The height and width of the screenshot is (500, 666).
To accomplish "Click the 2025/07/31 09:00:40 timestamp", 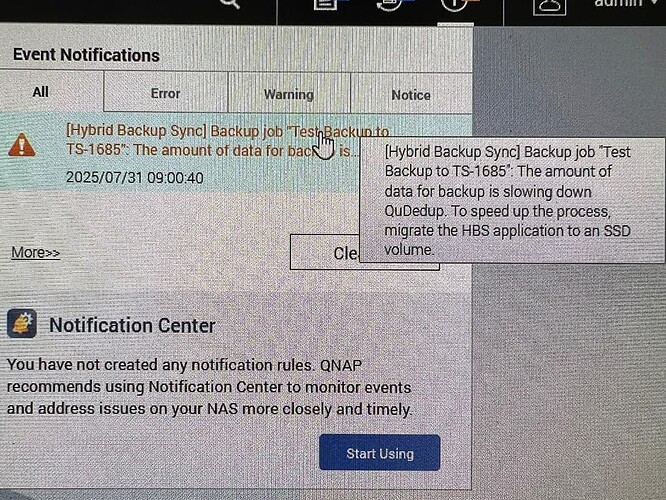I will 135,178.
